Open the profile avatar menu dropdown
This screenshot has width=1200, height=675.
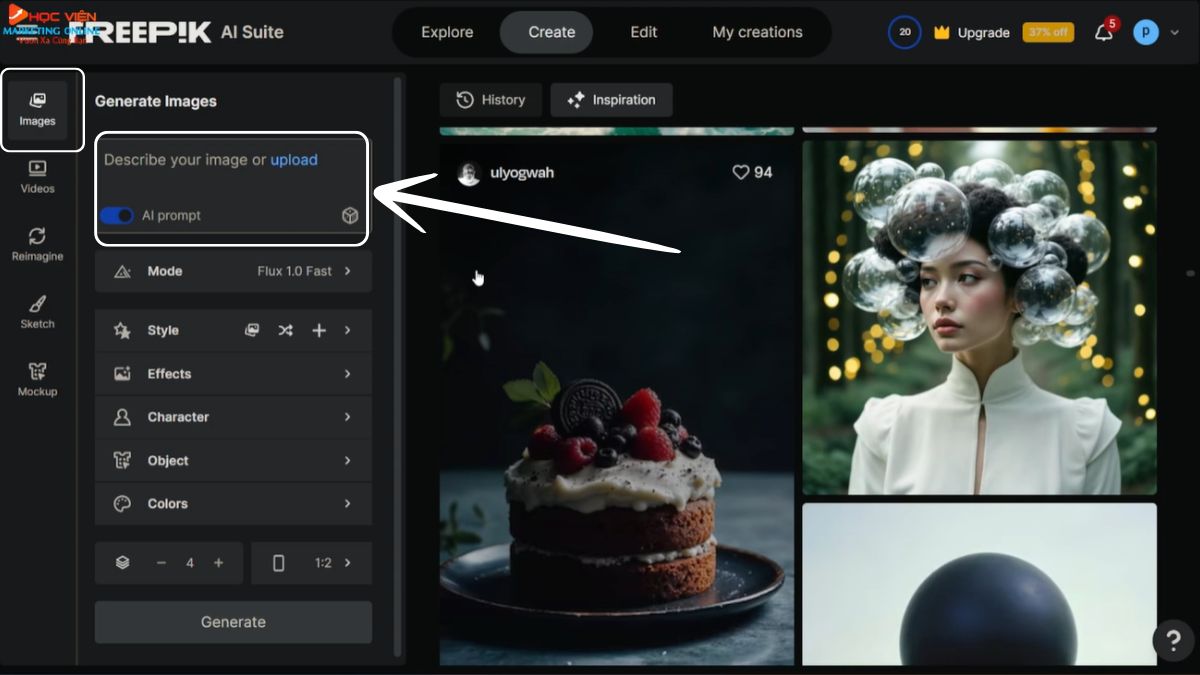(x=1157, y=32)
